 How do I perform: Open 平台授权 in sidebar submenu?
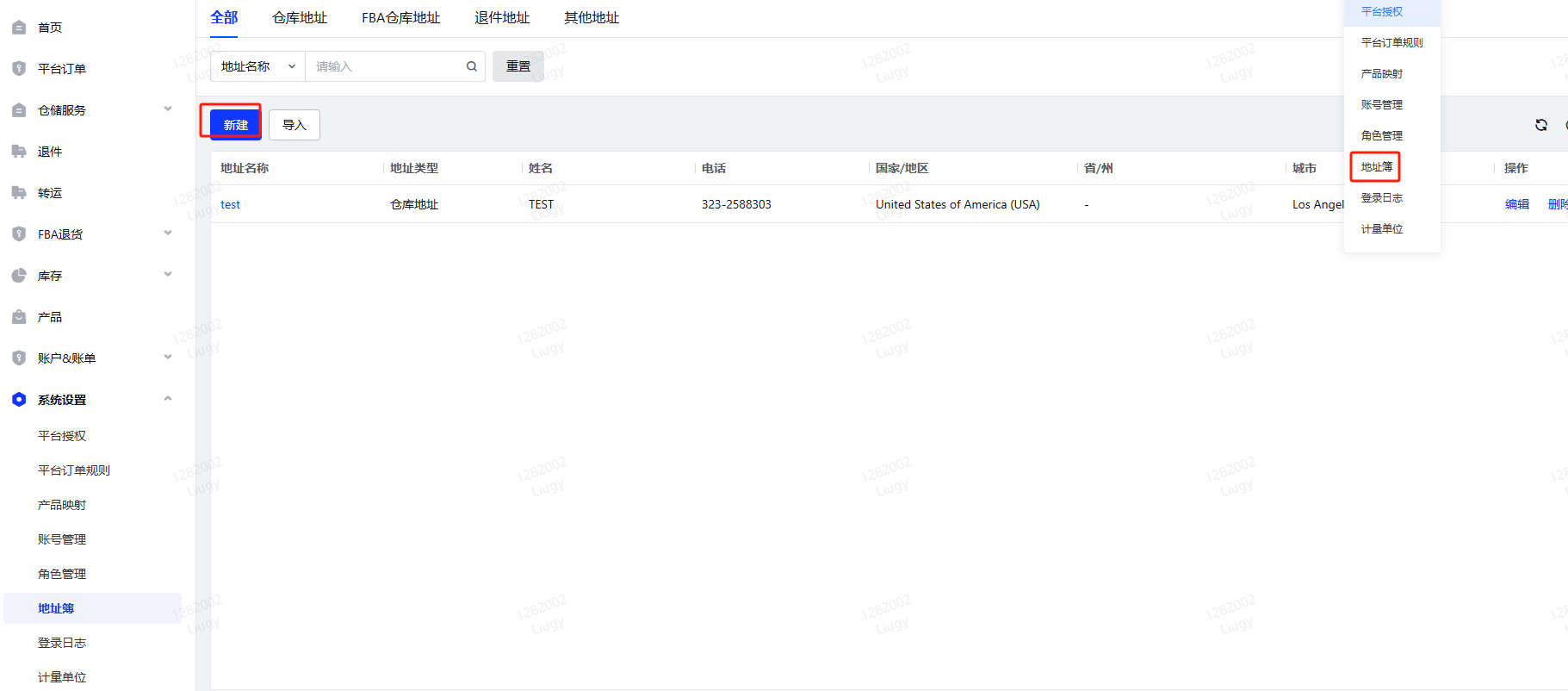pyautogui.click(x=62, y=436)
